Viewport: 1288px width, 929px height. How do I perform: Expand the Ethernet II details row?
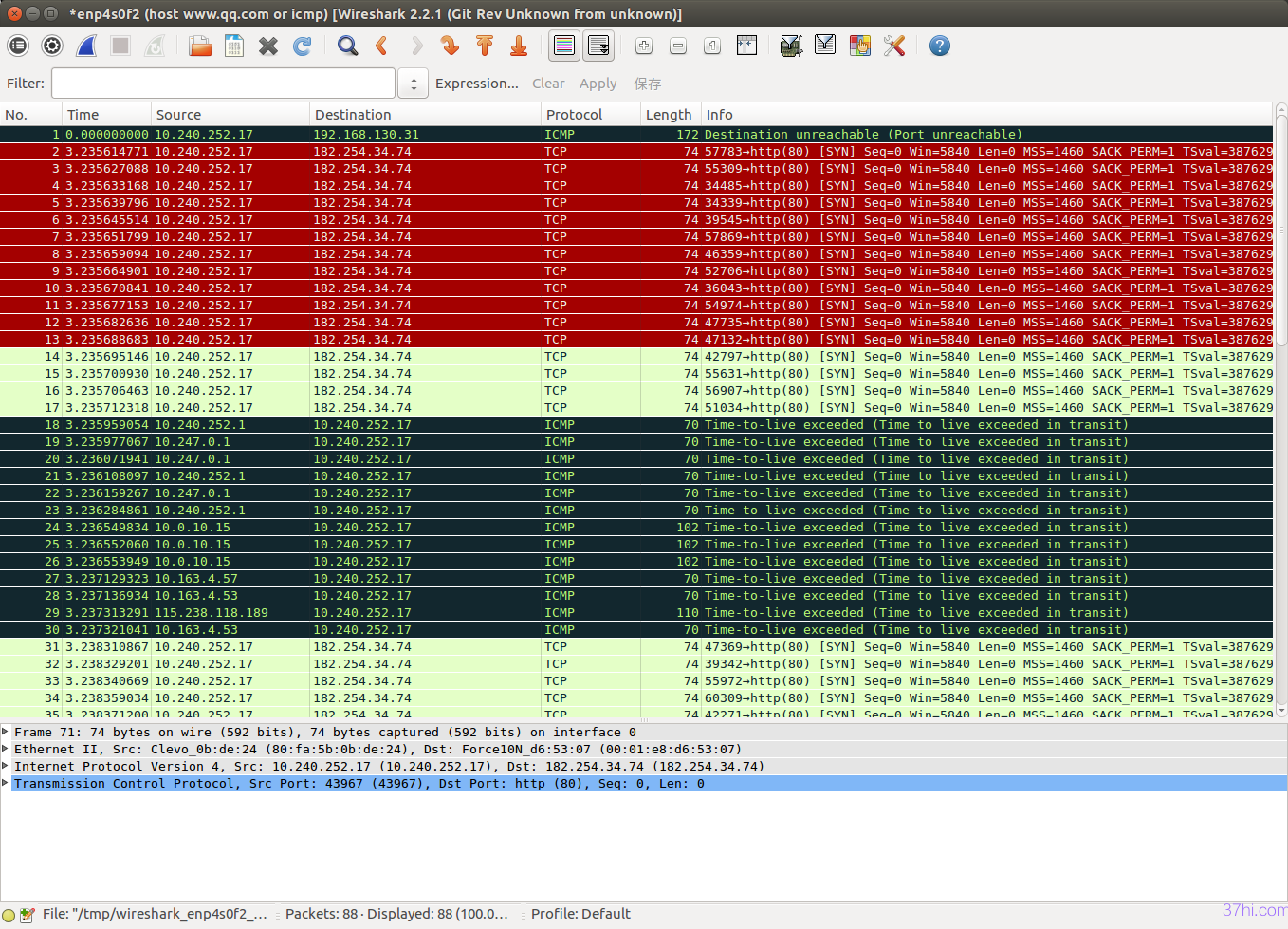(x=6, y=749)
